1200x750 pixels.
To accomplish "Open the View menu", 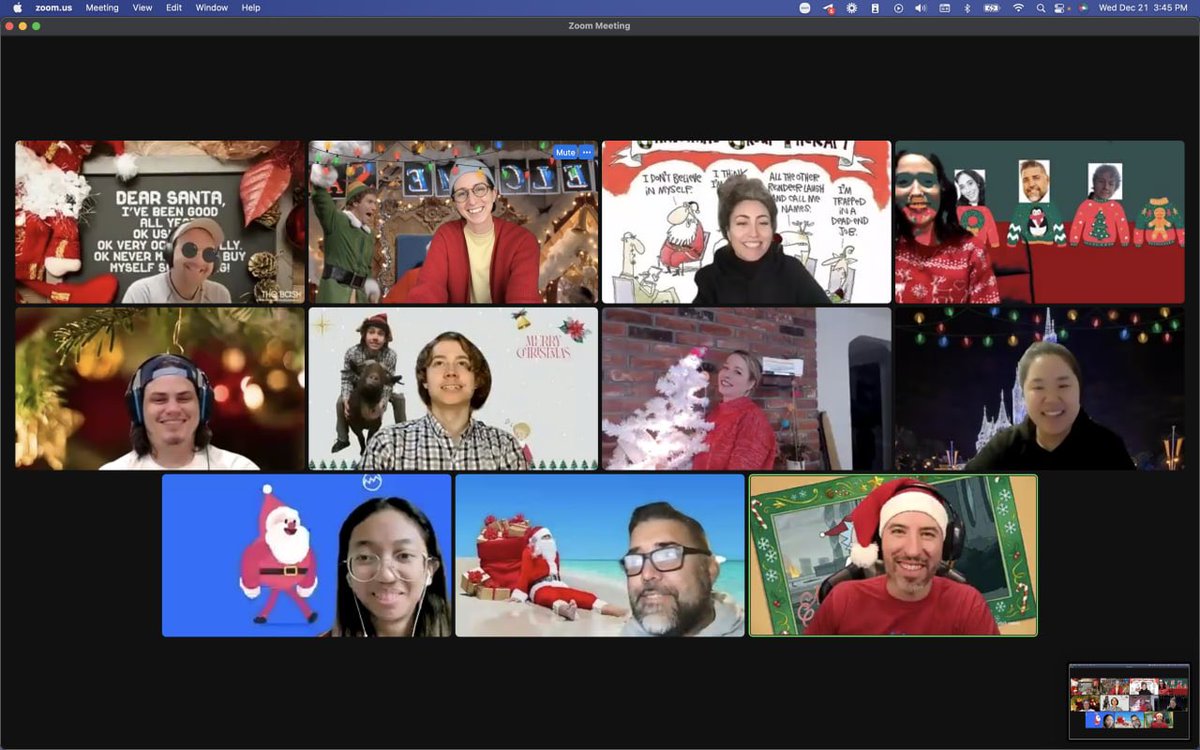I will point(142,7).
